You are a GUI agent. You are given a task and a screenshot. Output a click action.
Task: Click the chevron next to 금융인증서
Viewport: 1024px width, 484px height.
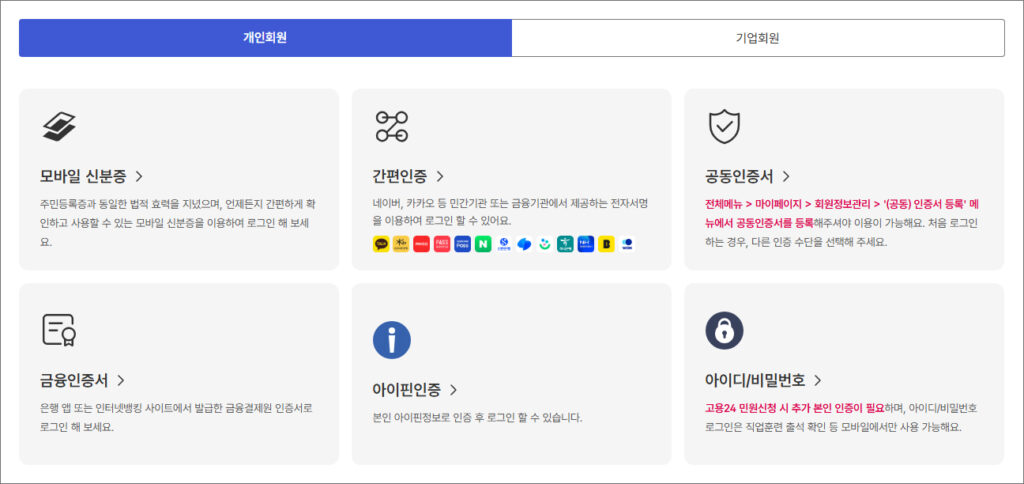pyautogui.click(x=120, y=380)
